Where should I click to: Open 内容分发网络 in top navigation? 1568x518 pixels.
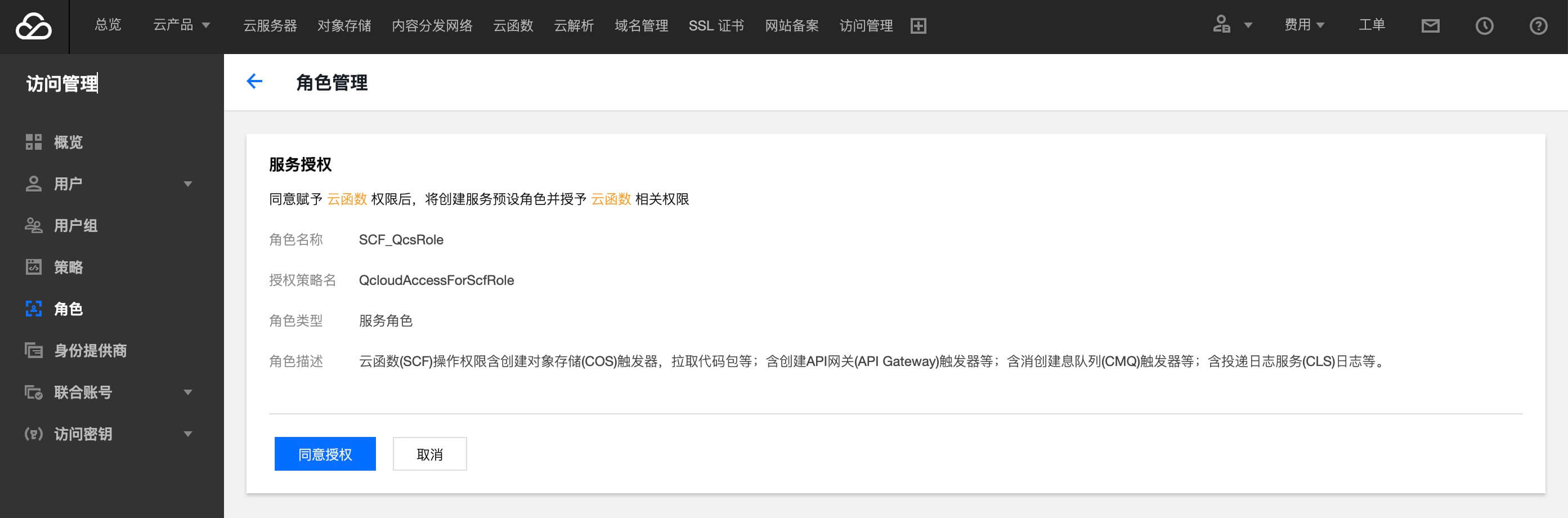pos(432,25)
